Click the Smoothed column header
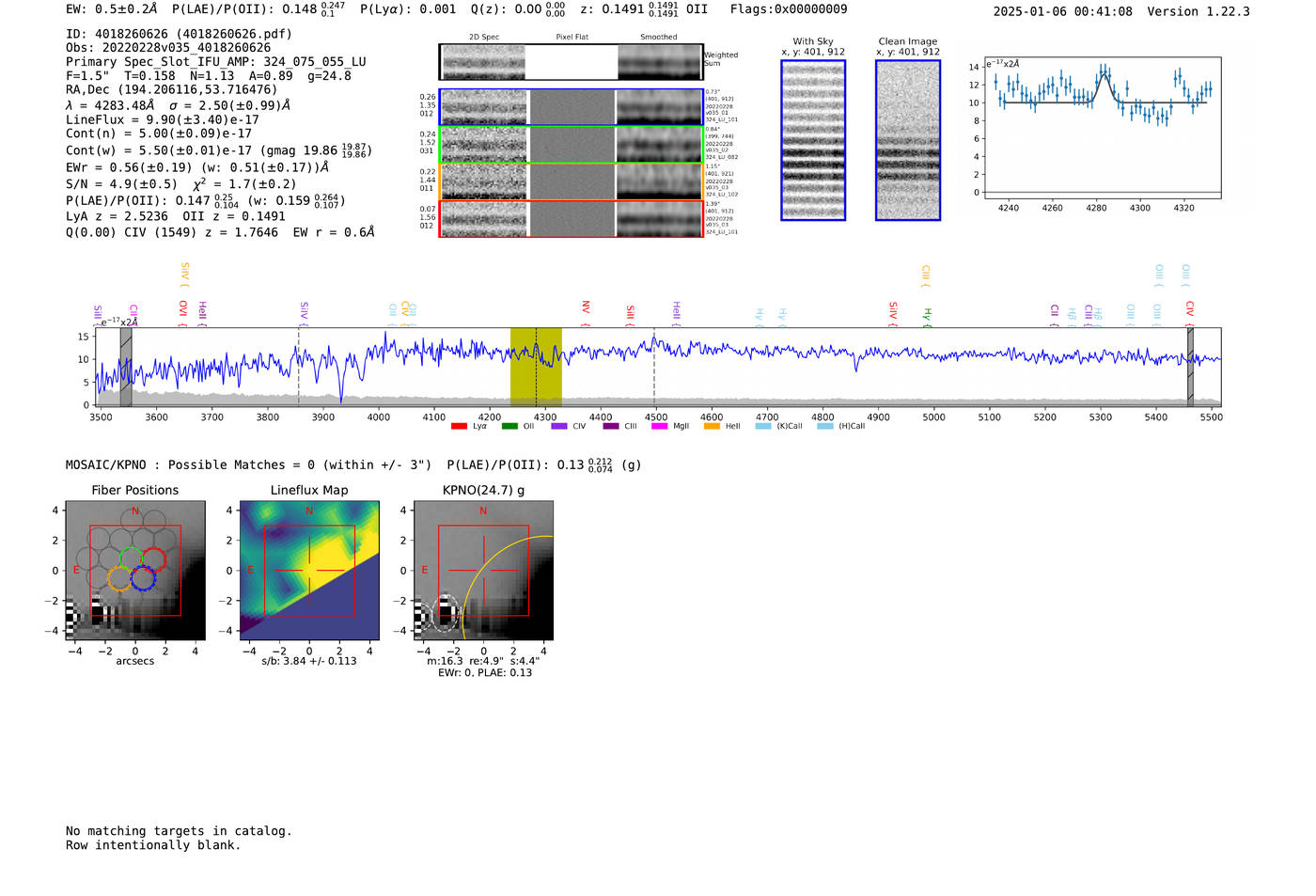The width and height of the screenshot is (1316, 896). 659,38
